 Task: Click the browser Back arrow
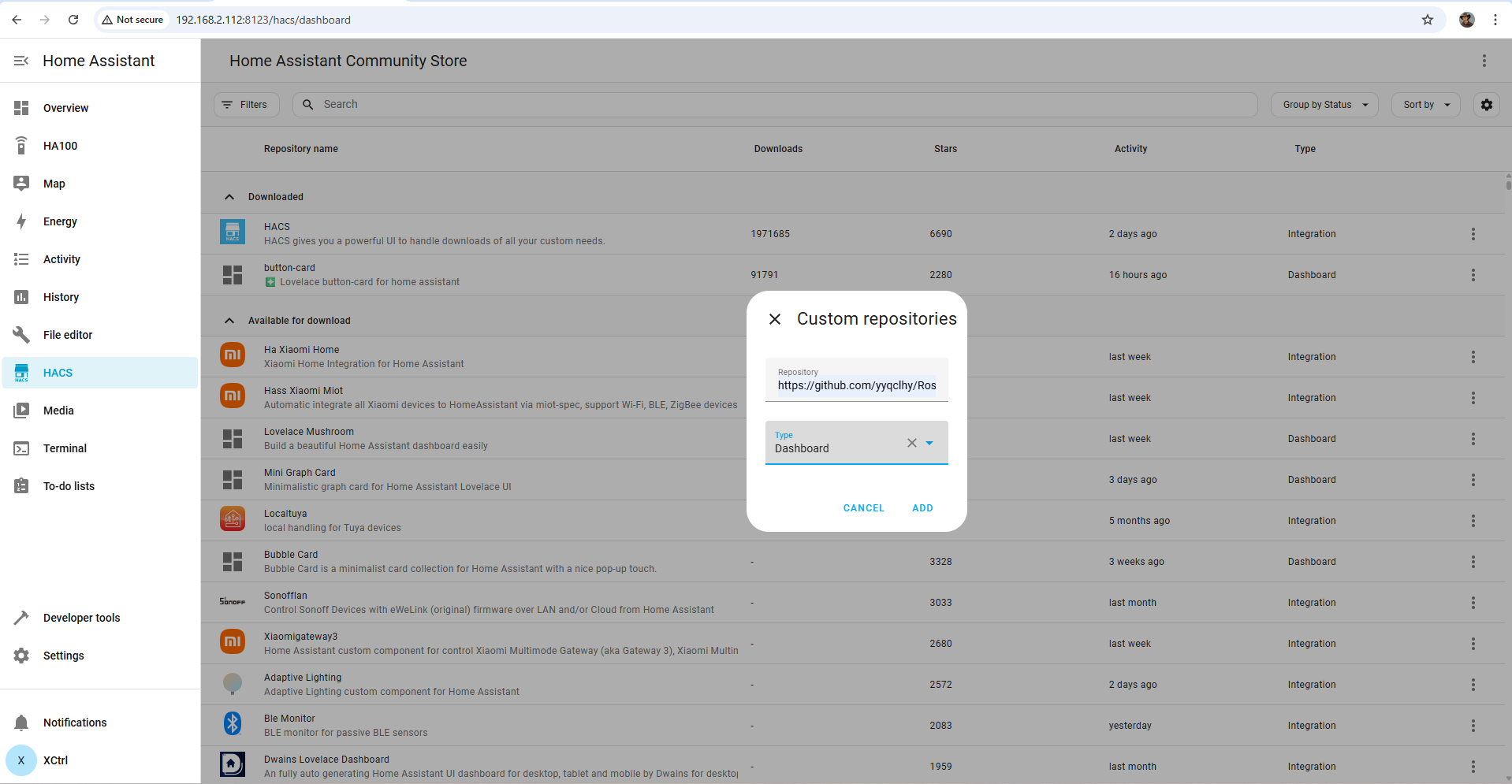point(17,20)
